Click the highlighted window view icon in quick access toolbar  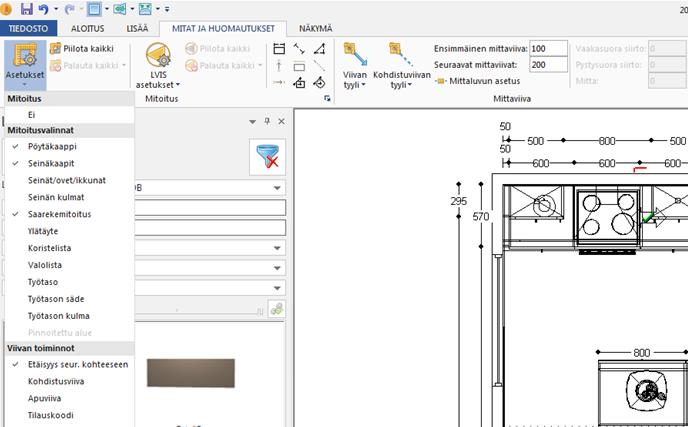94,8
